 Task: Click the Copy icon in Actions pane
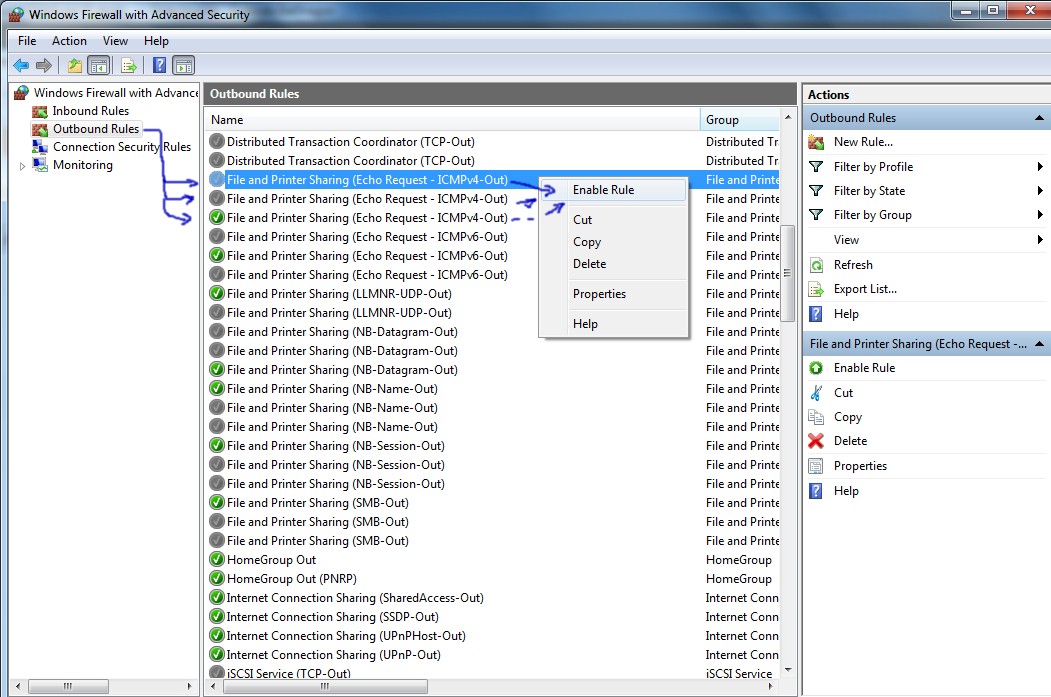pyautogui.click(x=816, y=417)
